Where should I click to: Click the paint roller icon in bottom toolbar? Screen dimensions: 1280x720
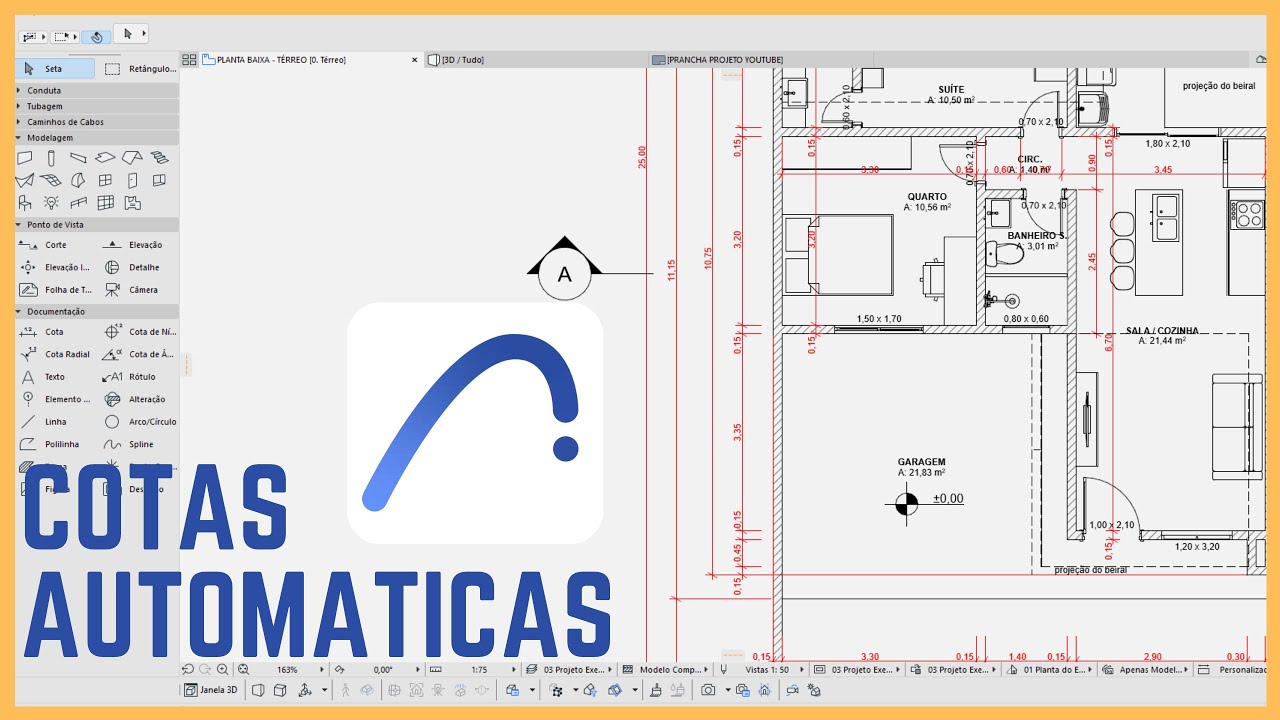tap(656, 690)
